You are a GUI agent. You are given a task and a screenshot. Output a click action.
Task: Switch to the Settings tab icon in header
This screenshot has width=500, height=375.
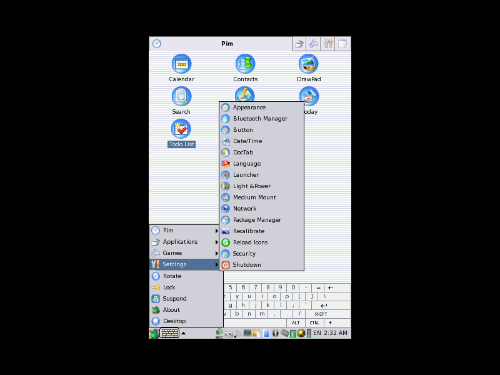coord(328,44)
